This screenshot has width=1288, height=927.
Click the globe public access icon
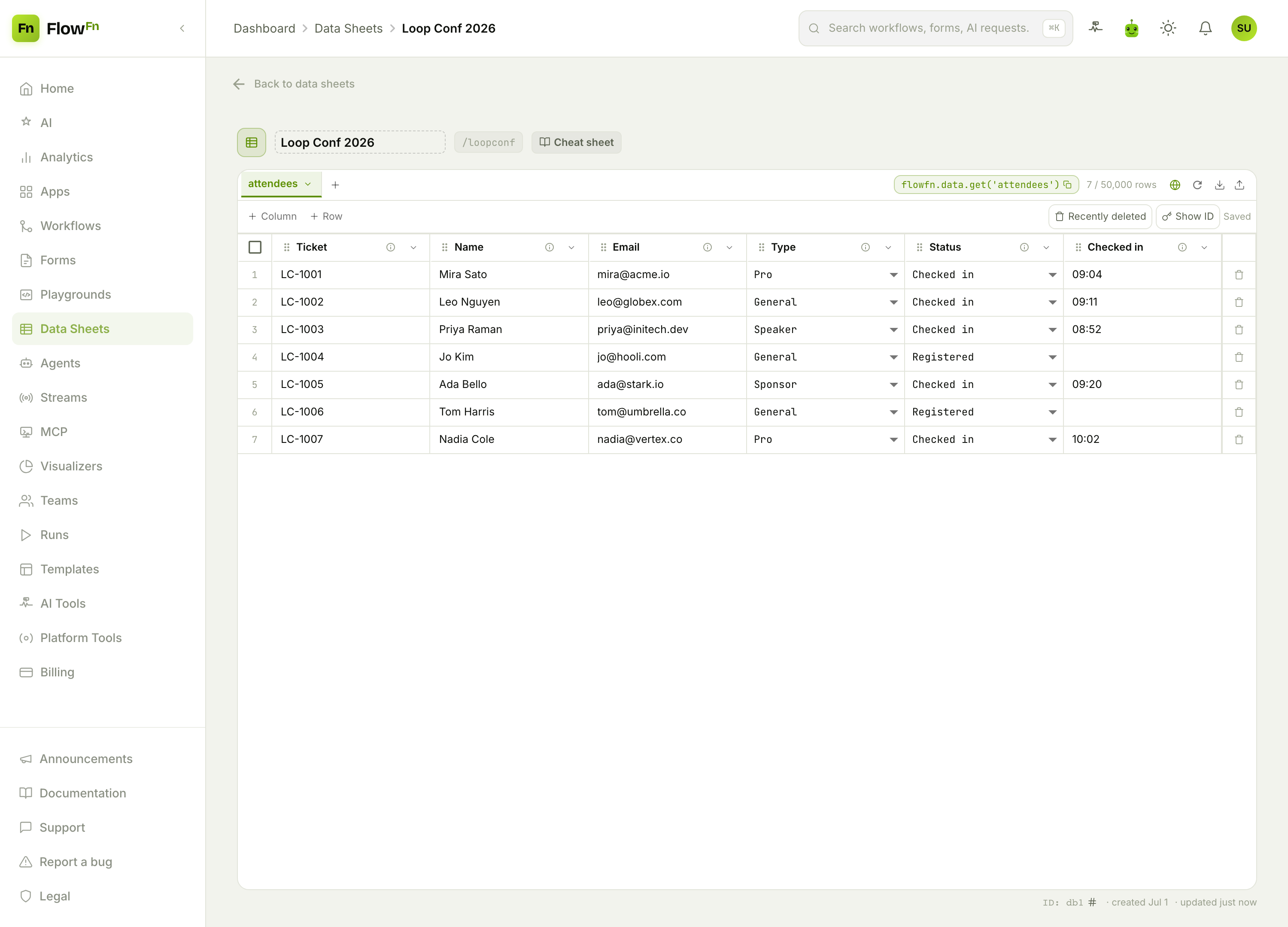1175,185
